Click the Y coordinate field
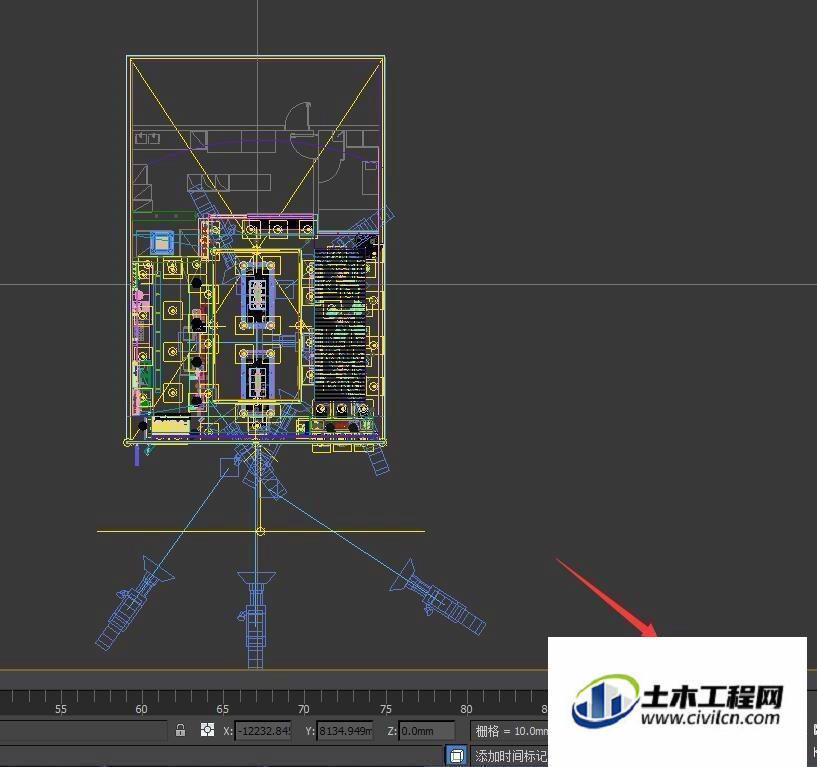Image resolution: width=817 pixels, height=767 pixels. click(345, 731)
